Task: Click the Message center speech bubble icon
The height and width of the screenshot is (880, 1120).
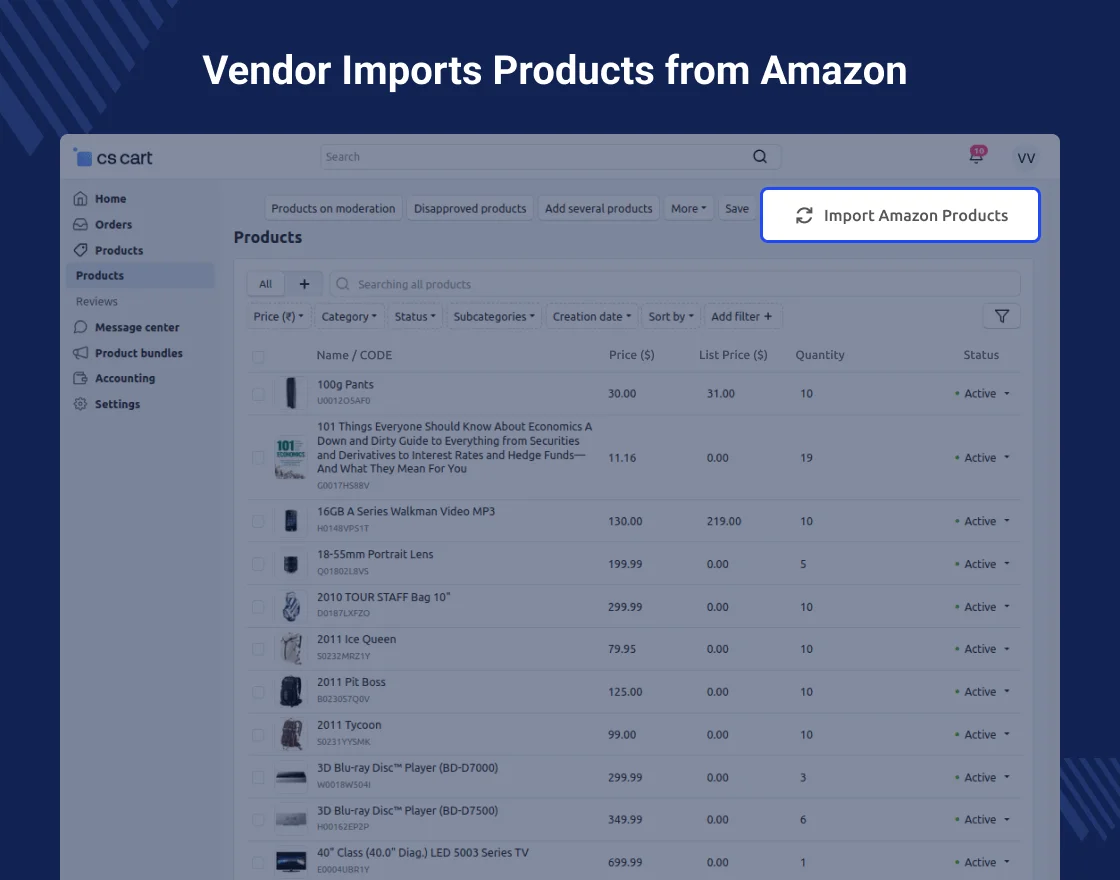Action: coord(81,327)
